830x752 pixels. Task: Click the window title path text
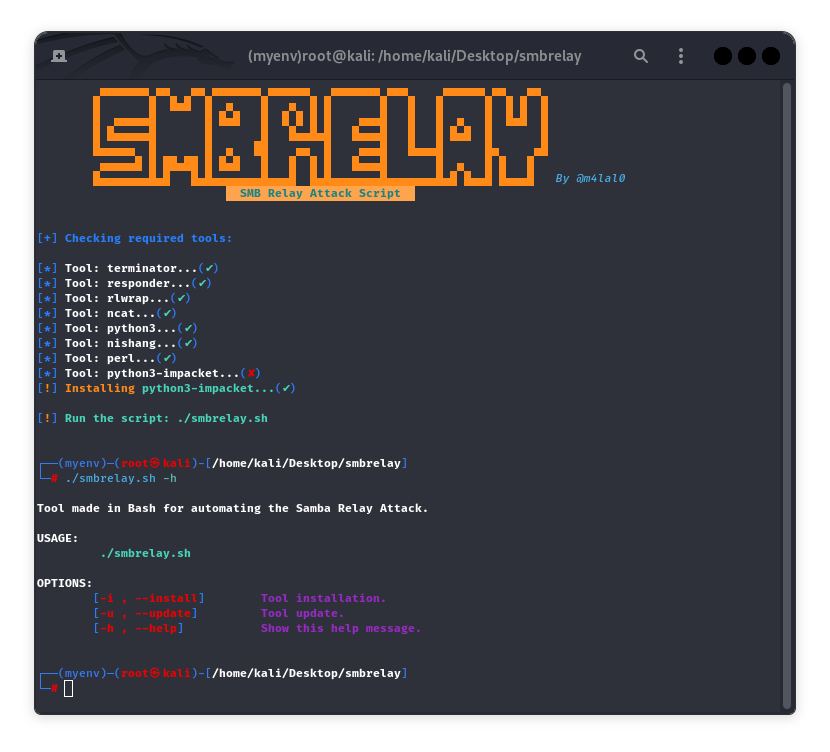(x=414, y=56)
